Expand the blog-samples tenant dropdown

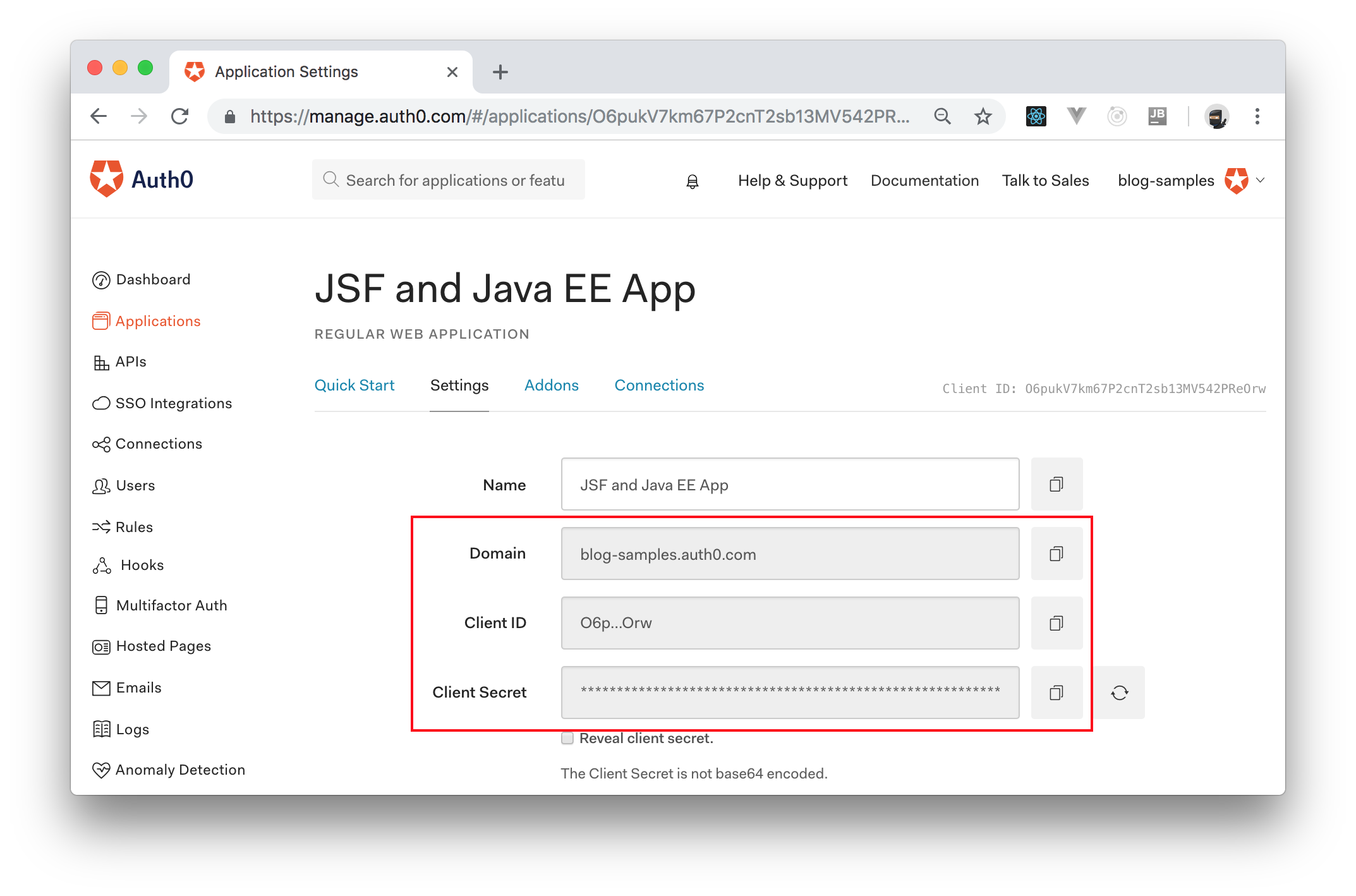click(x=1261, y=180)
